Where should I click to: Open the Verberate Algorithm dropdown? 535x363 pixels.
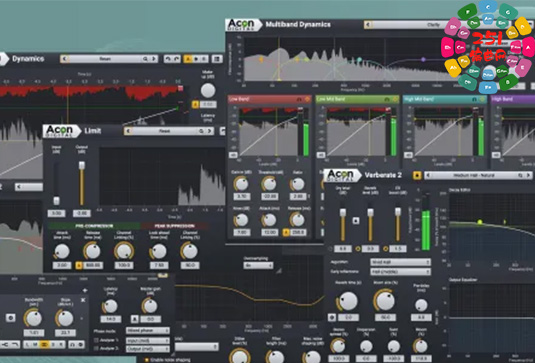point(400,262)
